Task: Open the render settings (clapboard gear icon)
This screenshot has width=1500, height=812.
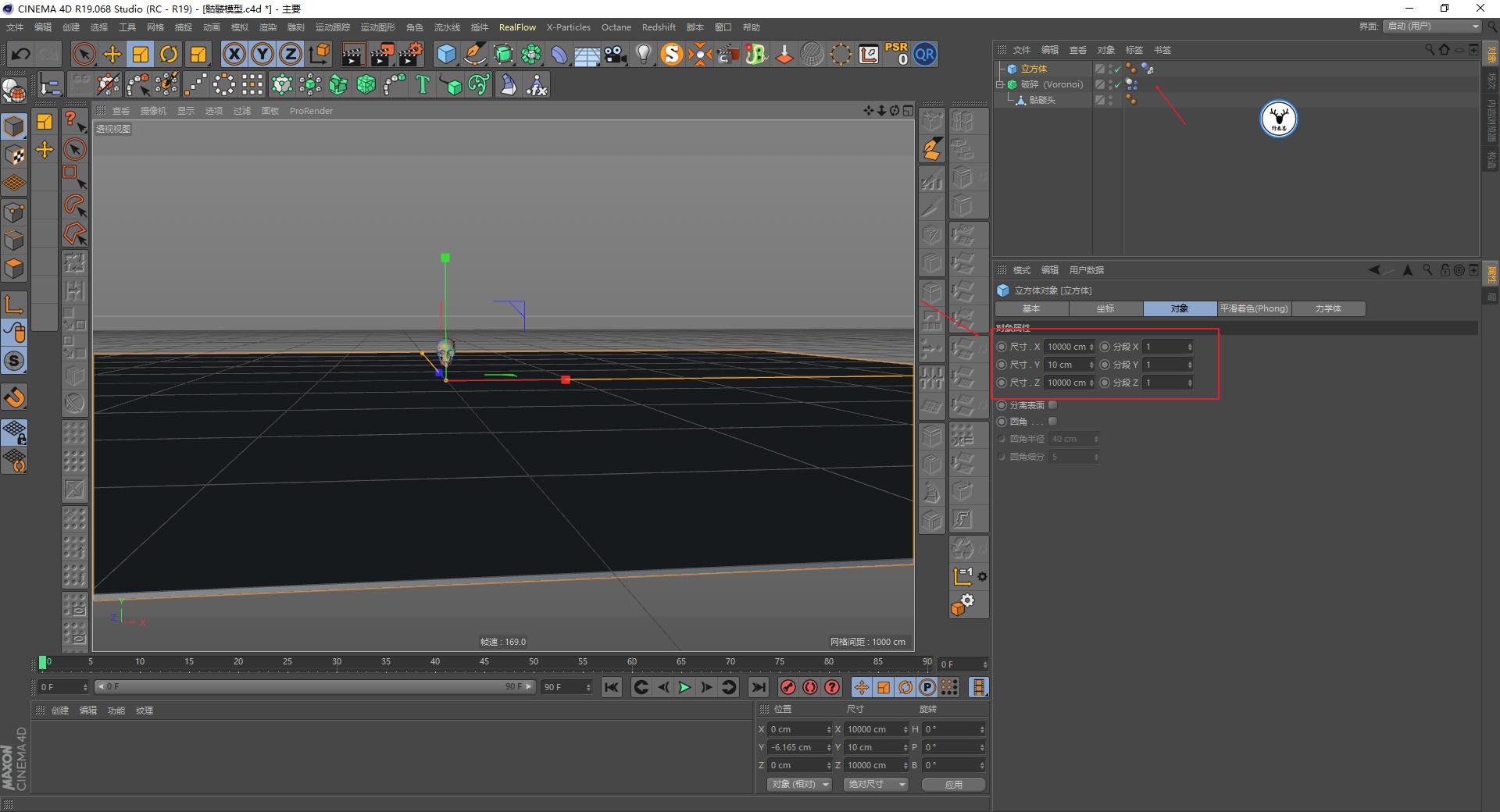Action: (410, 54)
